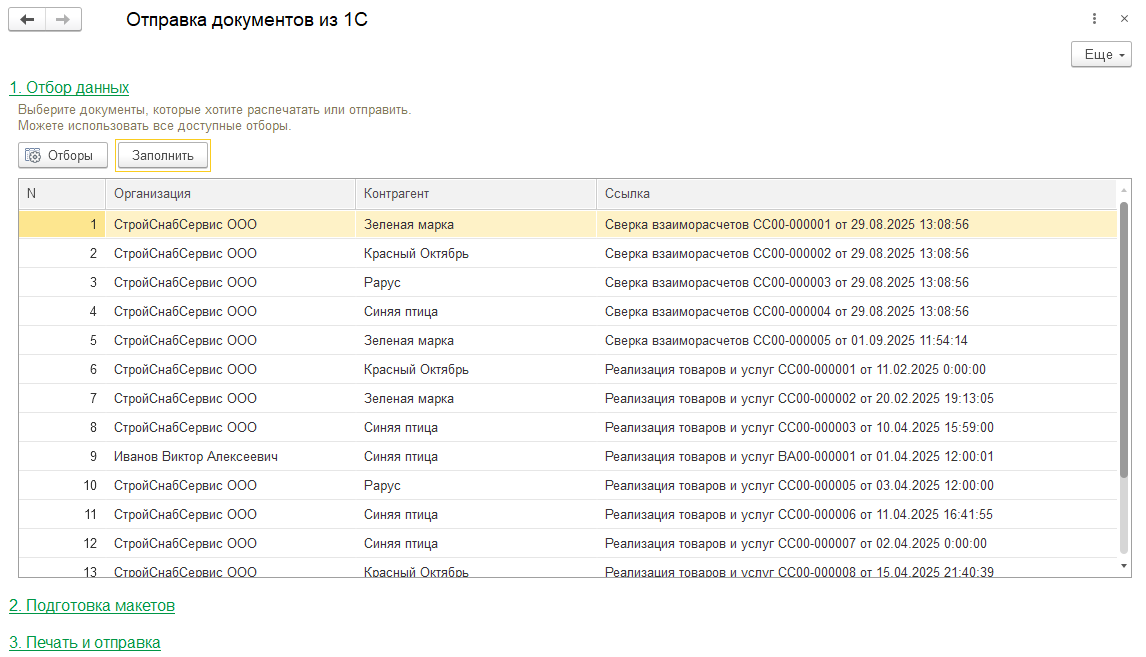1146x657 pixels.
Task: Click row number 11 cell
Action: point(62,514)
